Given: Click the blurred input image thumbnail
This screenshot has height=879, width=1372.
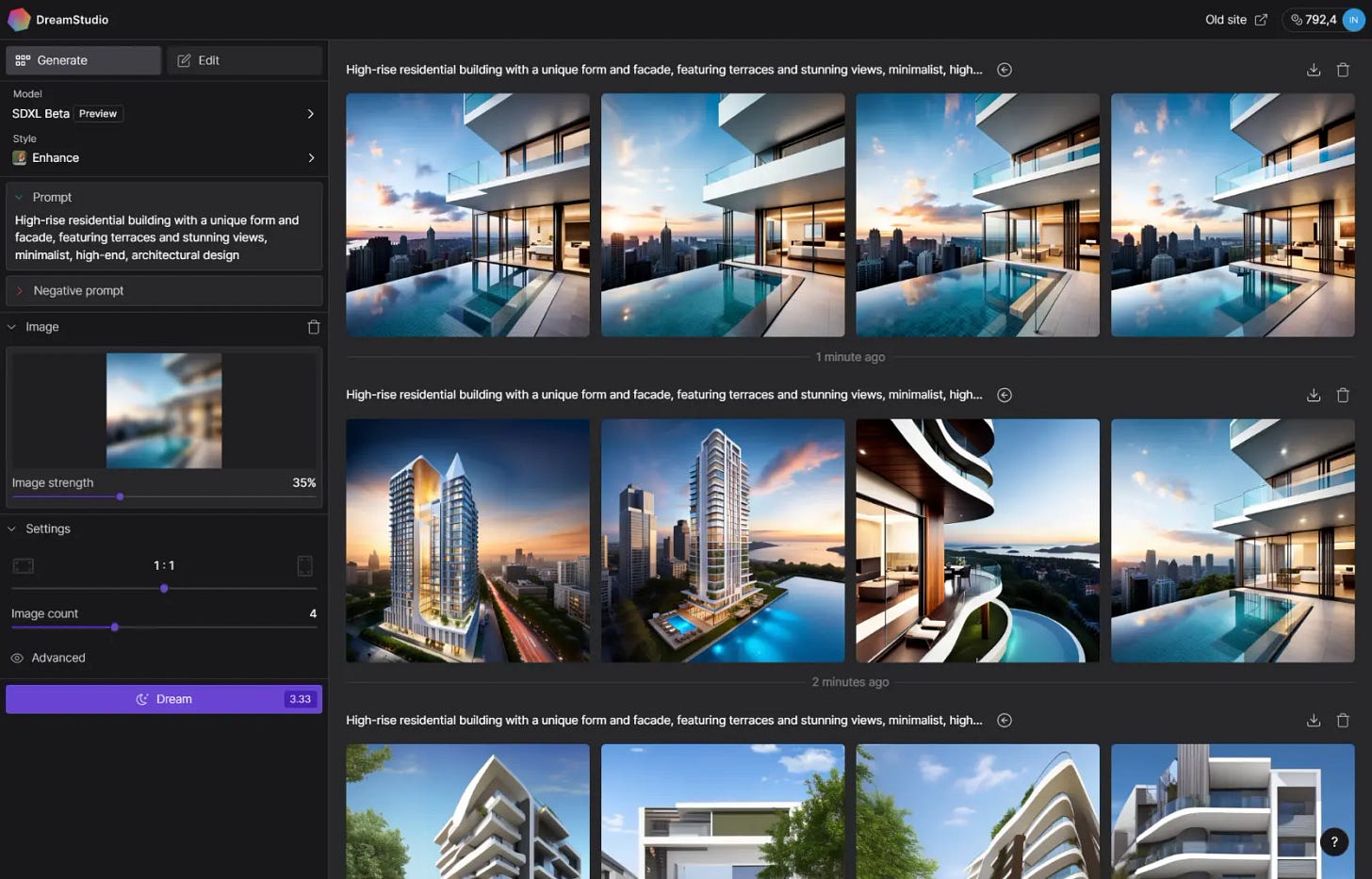Looking at the screenshot, I should tap(164, 411).
